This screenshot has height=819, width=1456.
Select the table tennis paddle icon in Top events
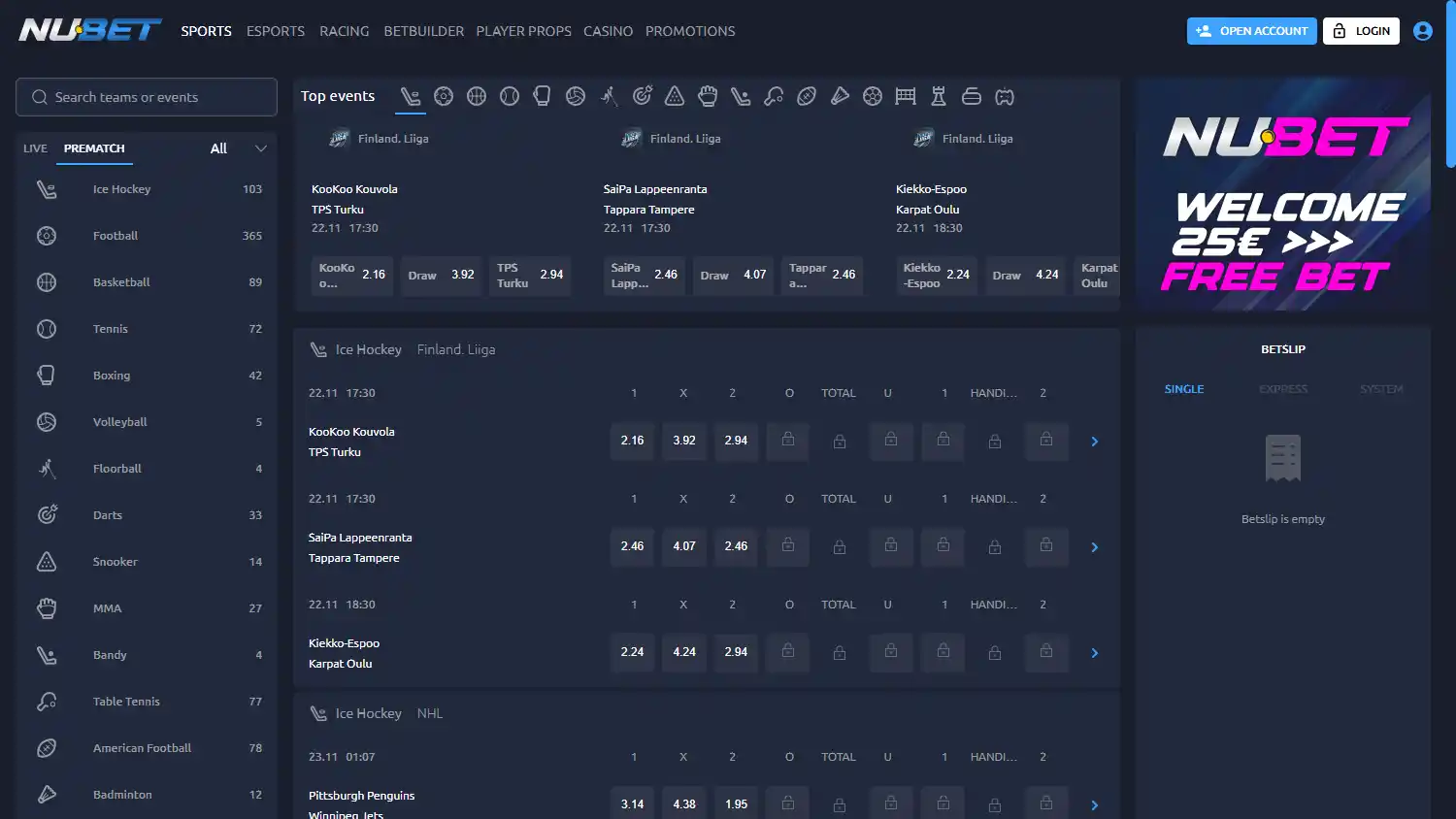pyautogui.click(x=774, y=96)
